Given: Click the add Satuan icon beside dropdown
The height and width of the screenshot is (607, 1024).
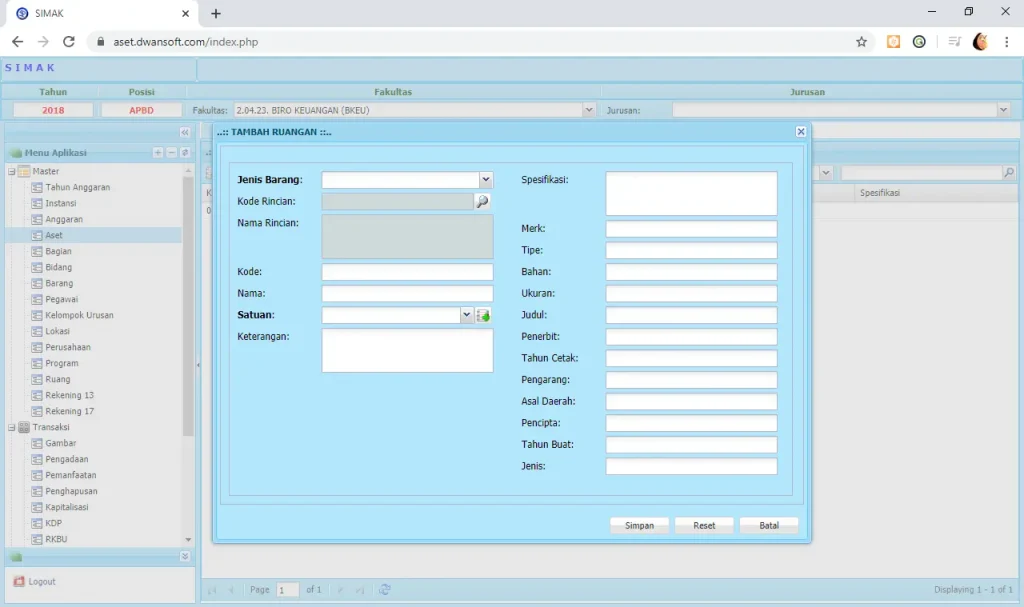Looking at the screenshot, I should point(483,316).
